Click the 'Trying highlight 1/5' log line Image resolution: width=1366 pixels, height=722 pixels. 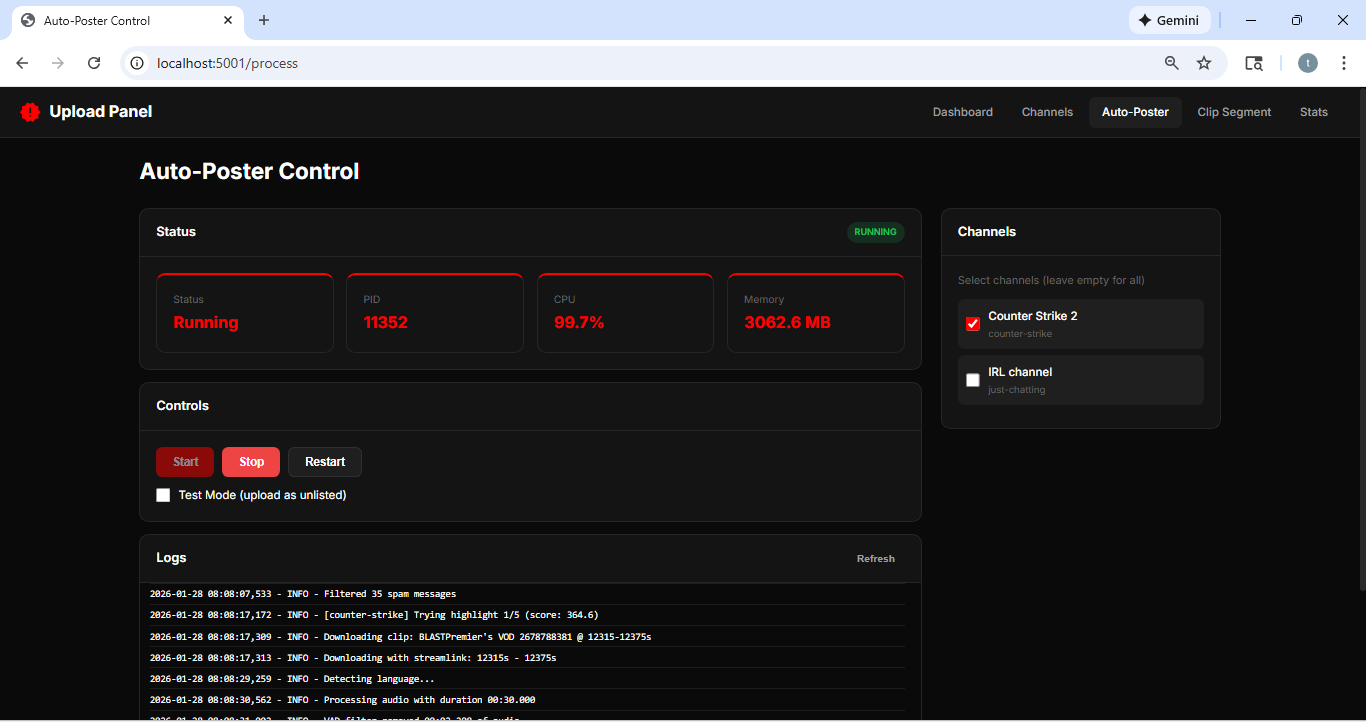(528, 615)
